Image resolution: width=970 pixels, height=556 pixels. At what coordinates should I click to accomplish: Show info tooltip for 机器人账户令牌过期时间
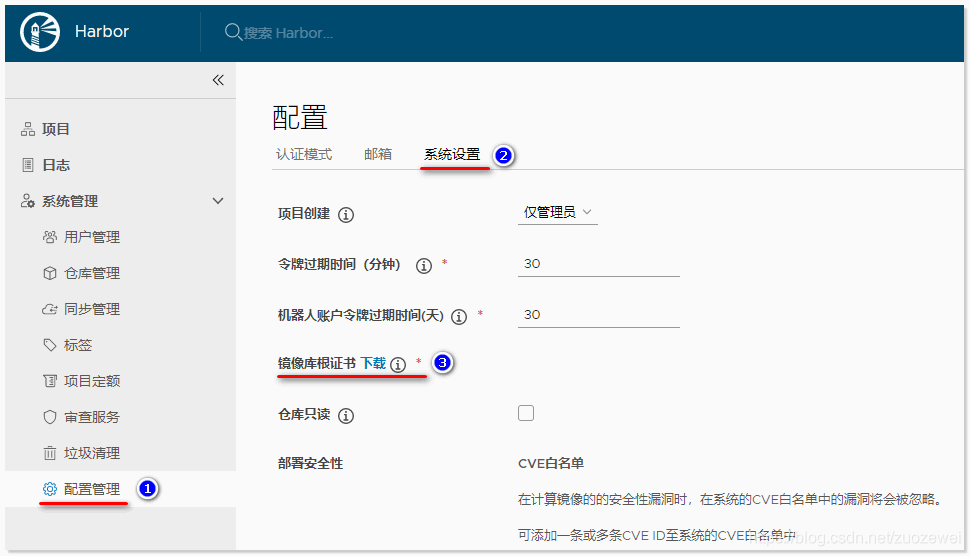pos(459,317)
